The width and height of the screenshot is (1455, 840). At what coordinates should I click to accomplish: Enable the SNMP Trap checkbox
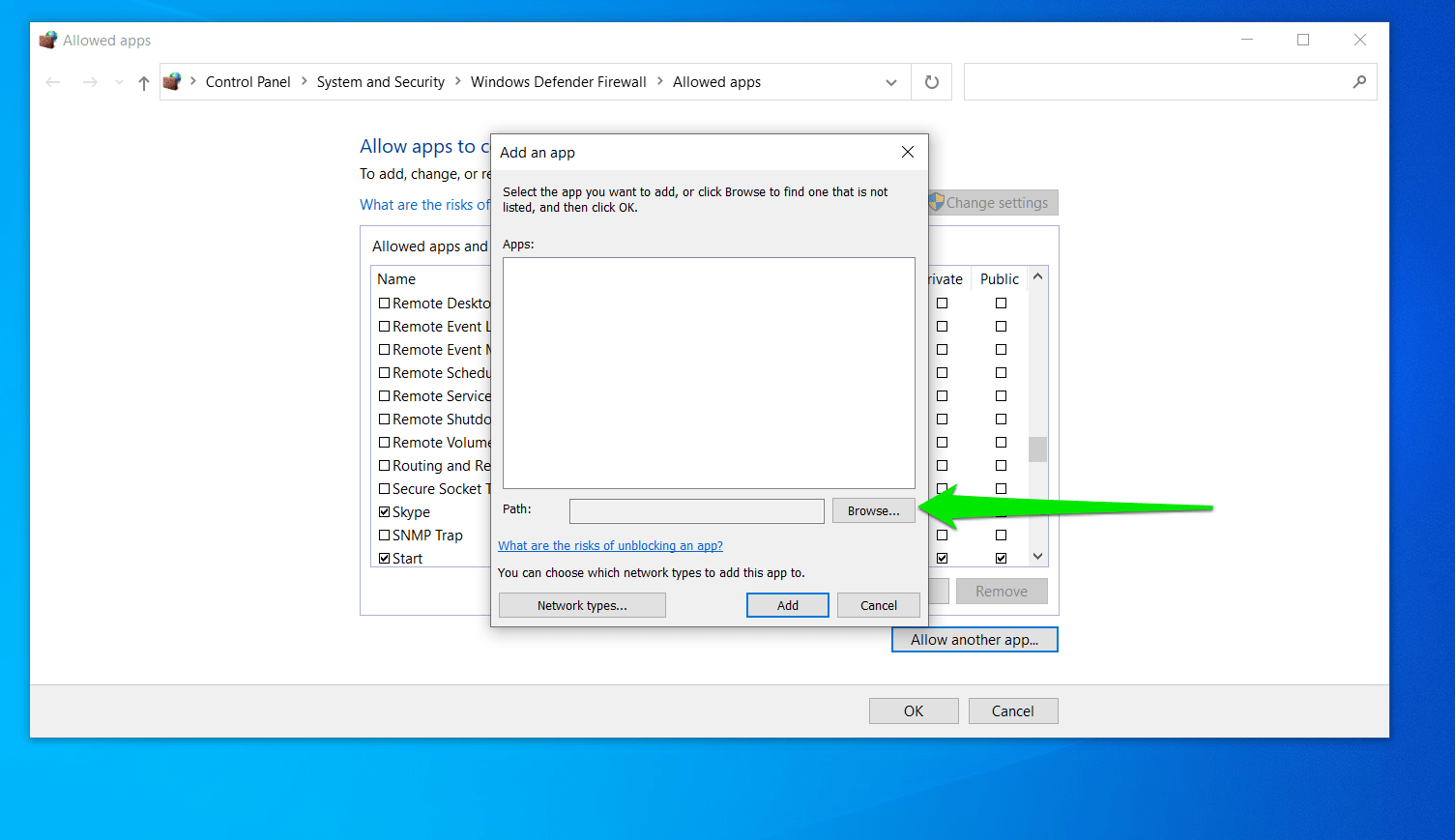click(x=384, y=535)
